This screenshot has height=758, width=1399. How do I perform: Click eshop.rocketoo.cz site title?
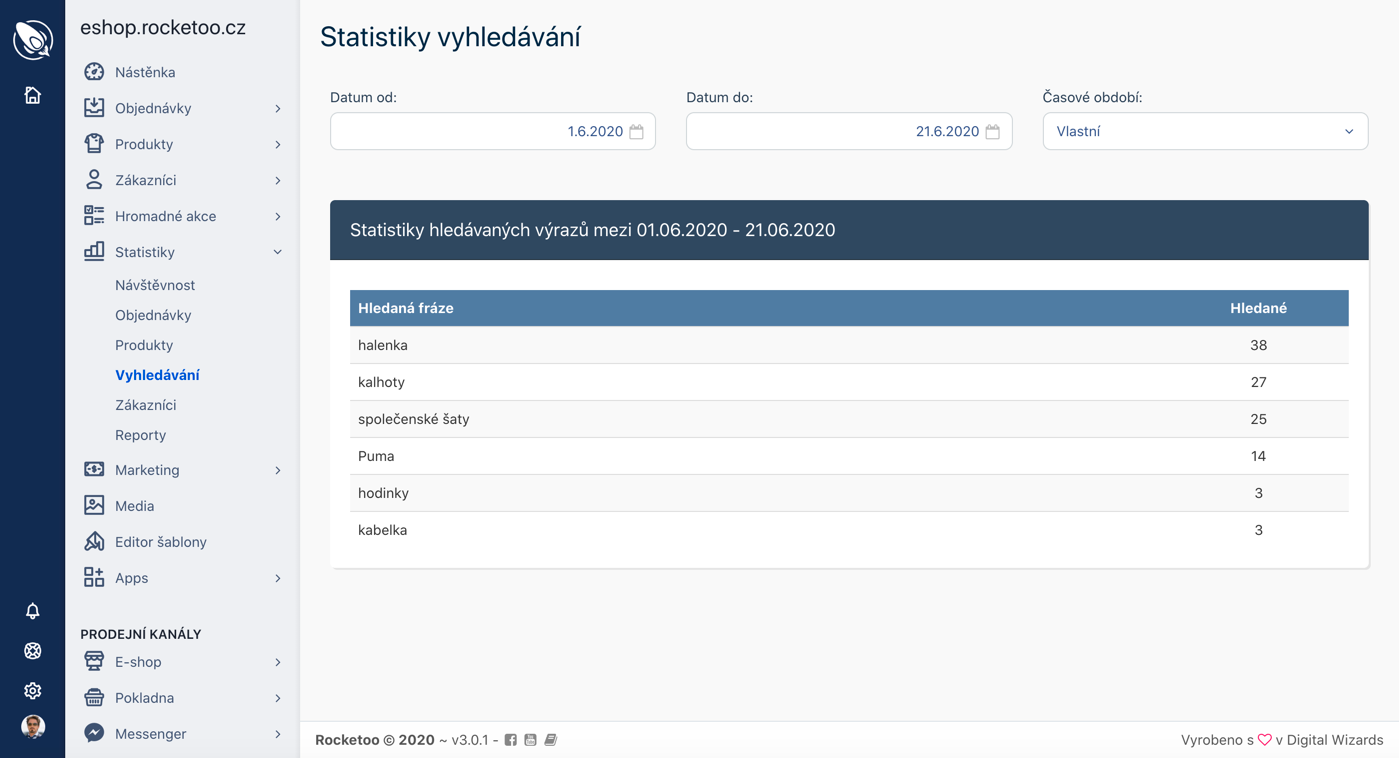[163, 27]
